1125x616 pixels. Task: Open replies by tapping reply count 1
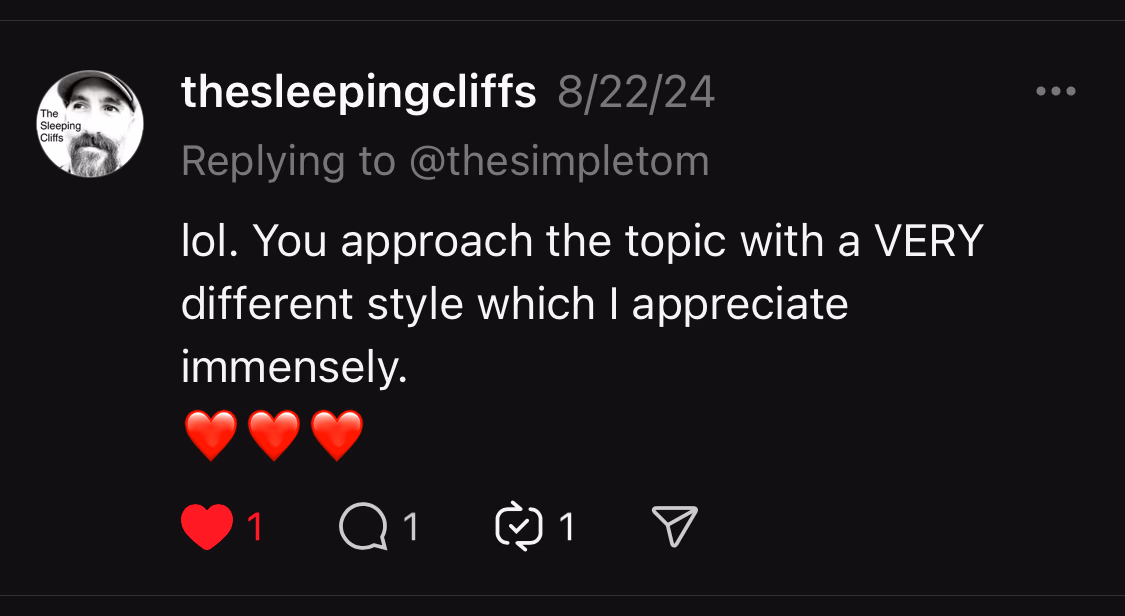coord(411,526)
